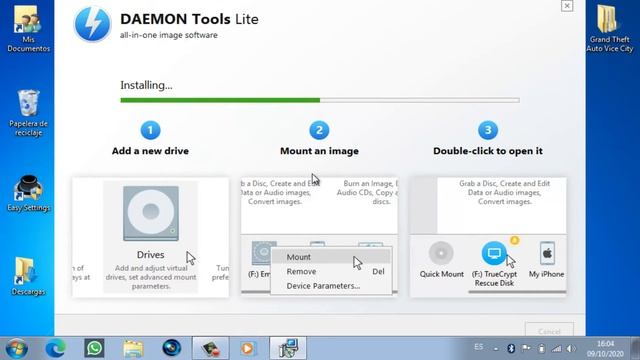The height and width of the screenshot is (360, 640).
Task: Click the Bluetooth tray icon
Action: pyautogui.click(x=511, y=348)
